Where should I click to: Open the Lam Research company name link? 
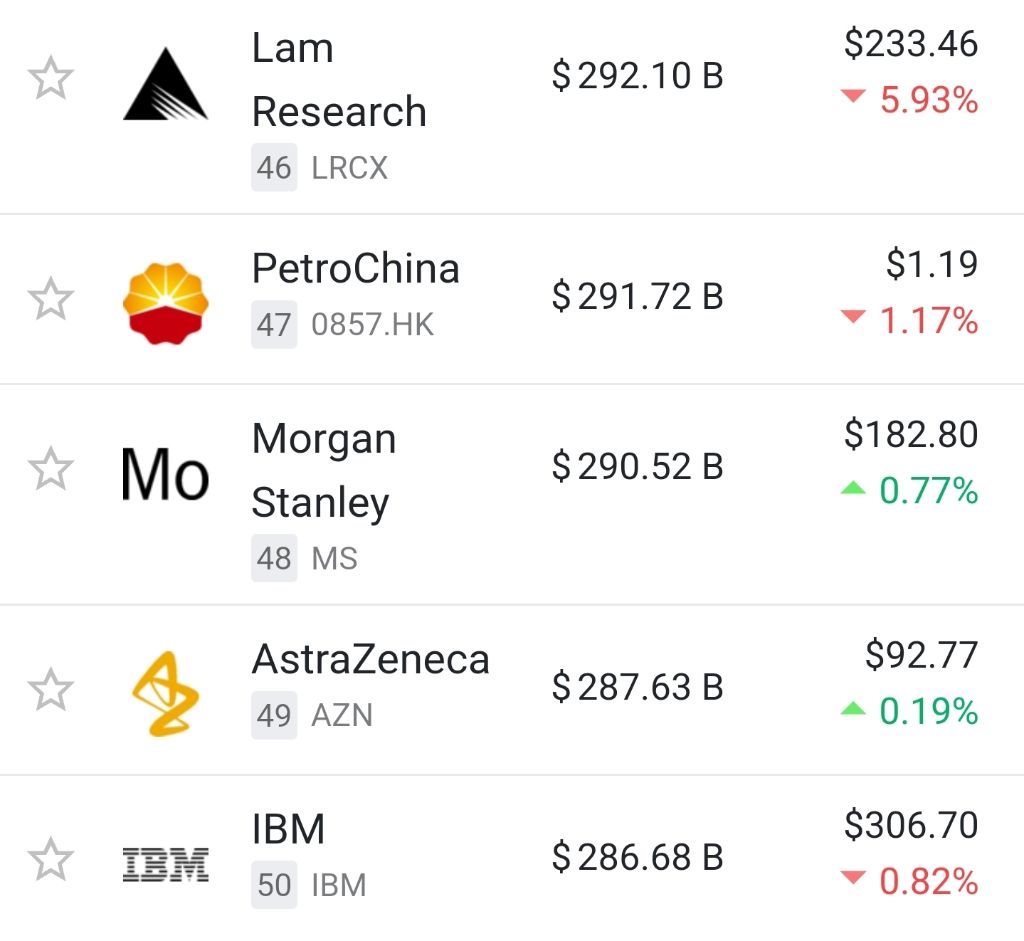[x=339, y=80]
